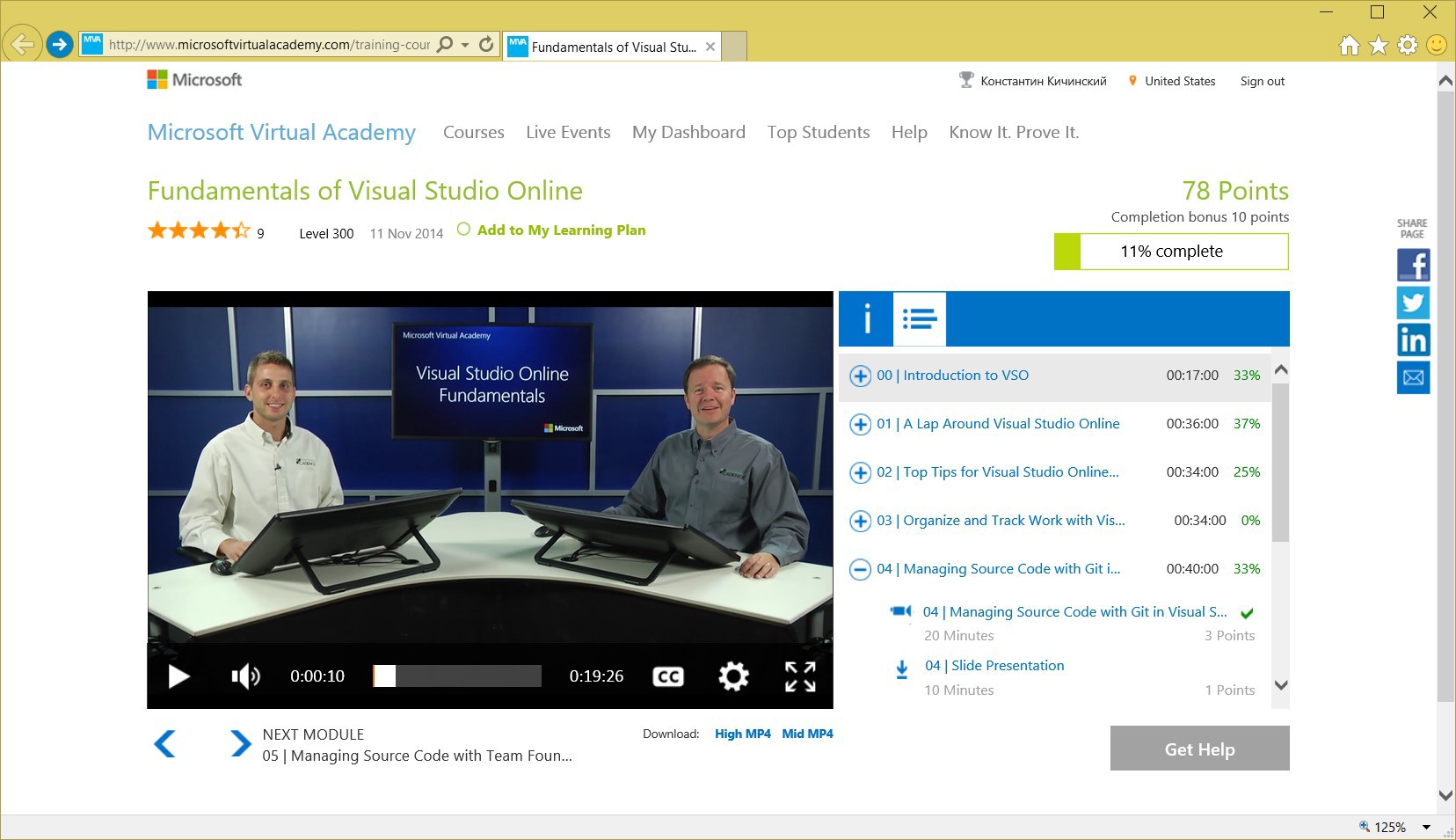Open 04 Managing Source Code video lesson
This screenshot has height=840, width=1456.
pyautogui.click(x=1074, y=612)
